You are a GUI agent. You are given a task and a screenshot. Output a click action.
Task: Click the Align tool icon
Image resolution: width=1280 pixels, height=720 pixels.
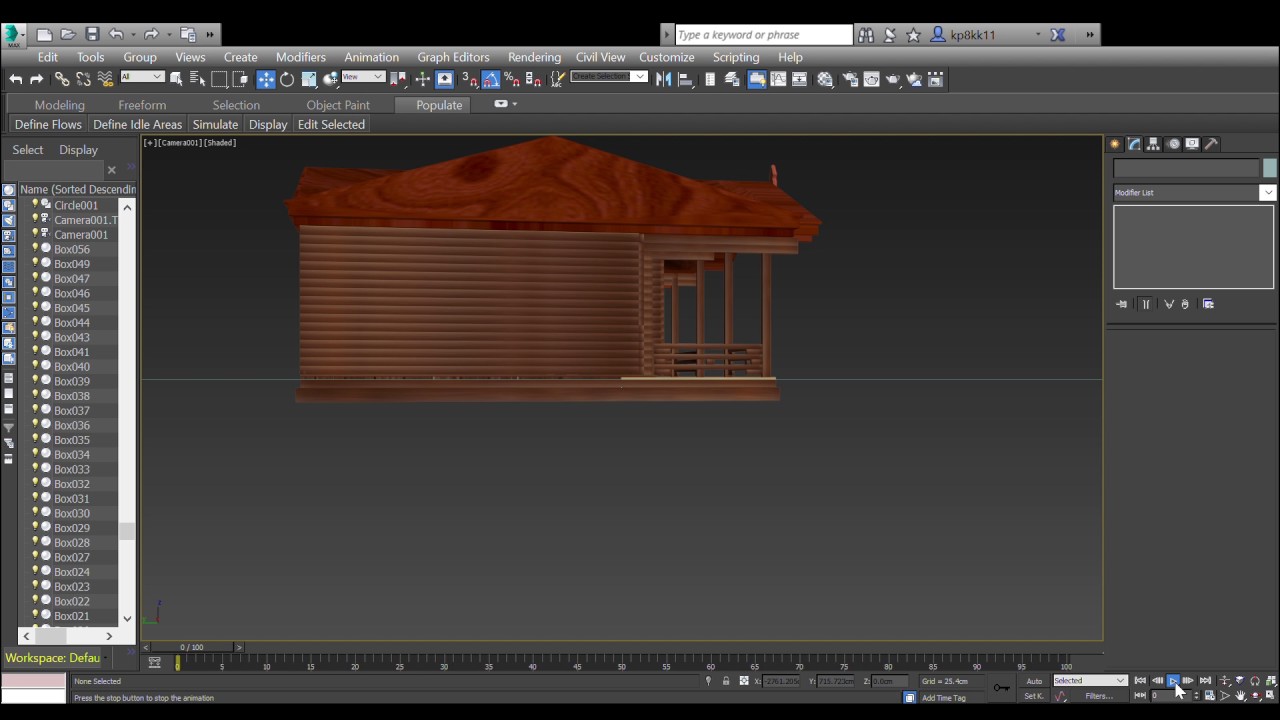pos(686,79)
